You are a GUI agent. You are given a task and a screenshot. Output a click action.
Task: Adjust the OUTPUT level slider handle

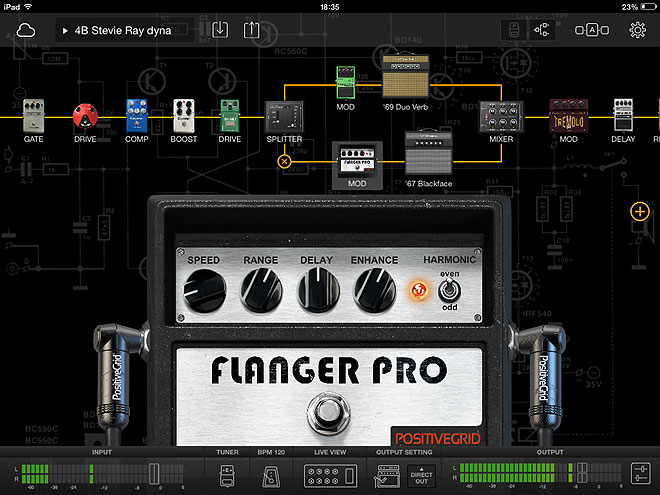click(582, 473)
